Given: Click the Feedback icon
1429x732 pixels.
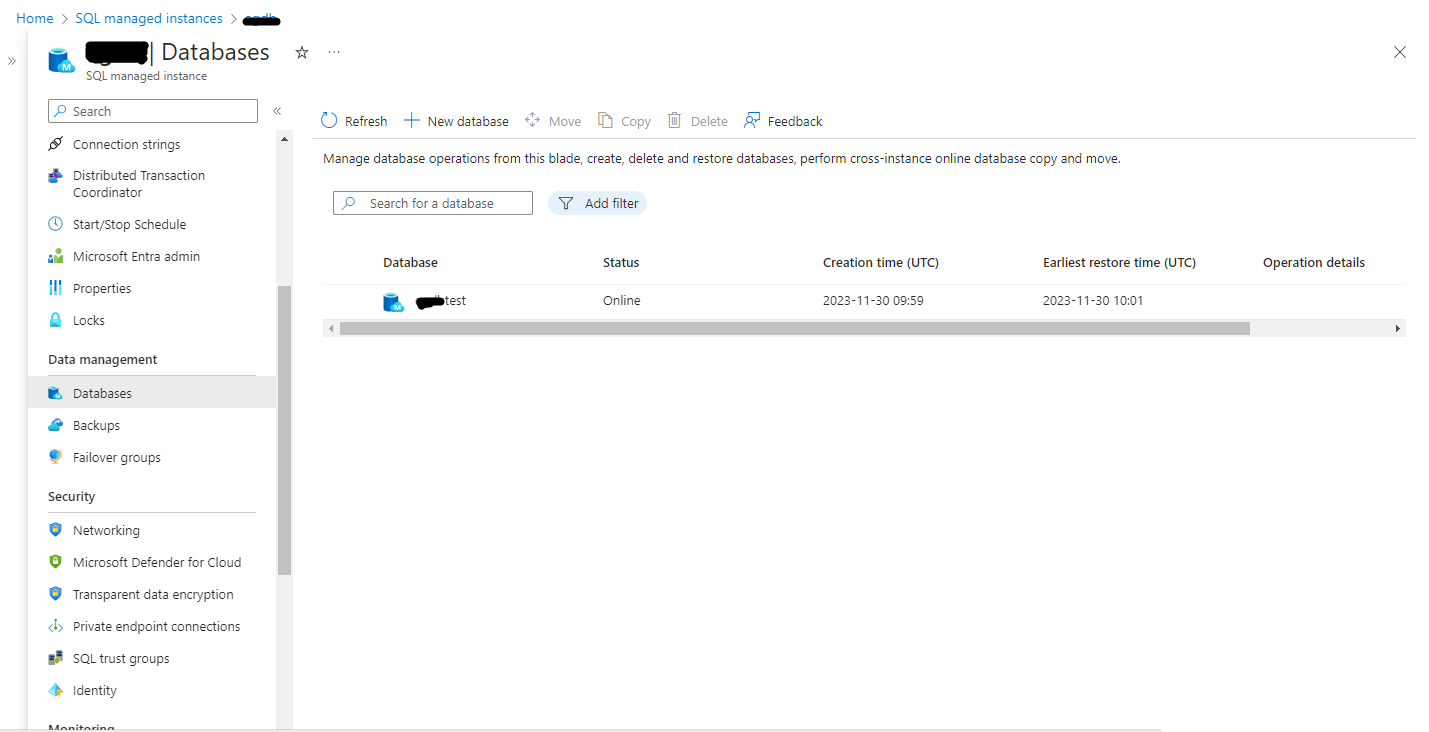Looking at the screenshot, I should 752,120.
